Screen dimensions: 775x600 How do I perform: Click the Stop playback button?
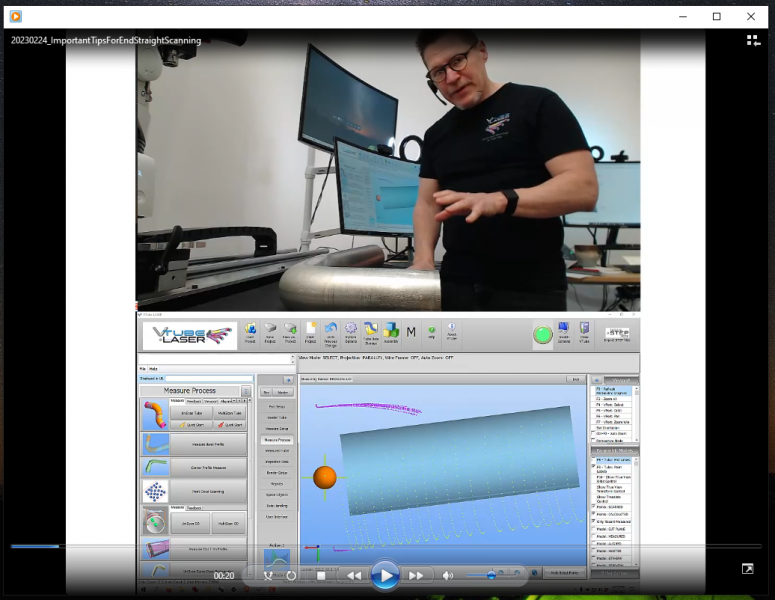point(321,576)
